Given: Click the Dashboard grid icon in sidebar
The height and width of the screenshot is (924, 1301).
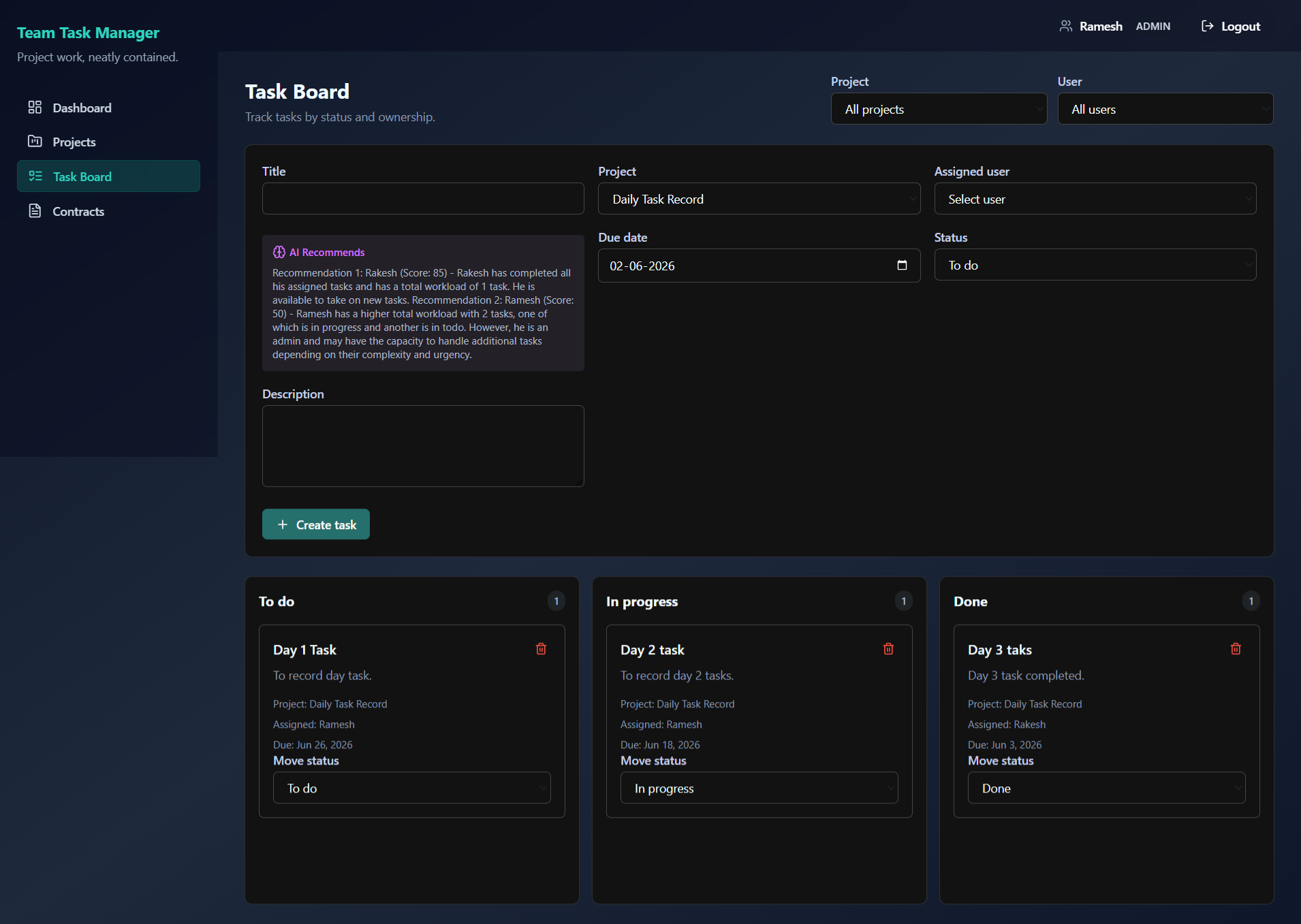Looking at the screenshot, I should [x=35, y=108].
